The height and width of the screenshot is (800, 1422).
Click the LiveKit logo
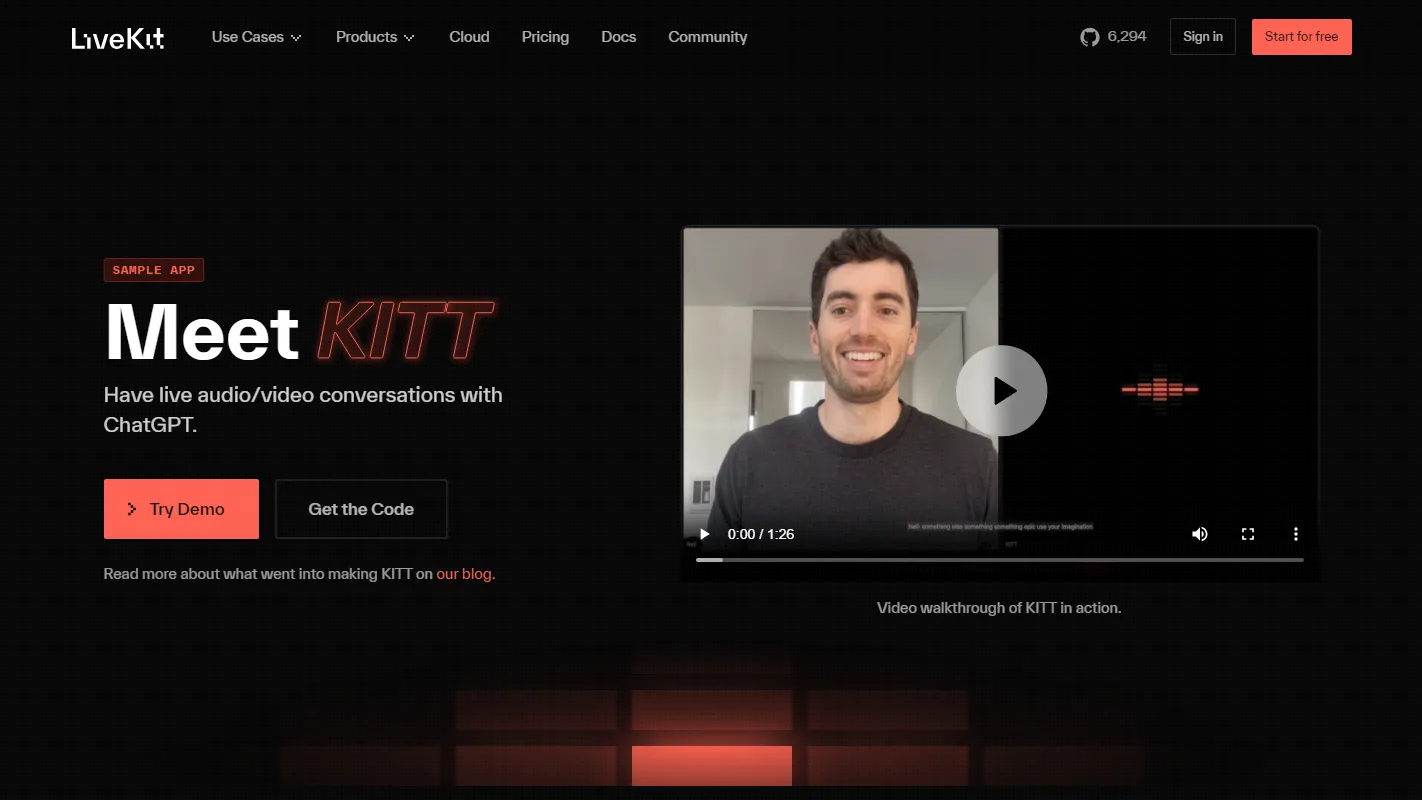tap(117, 38)
